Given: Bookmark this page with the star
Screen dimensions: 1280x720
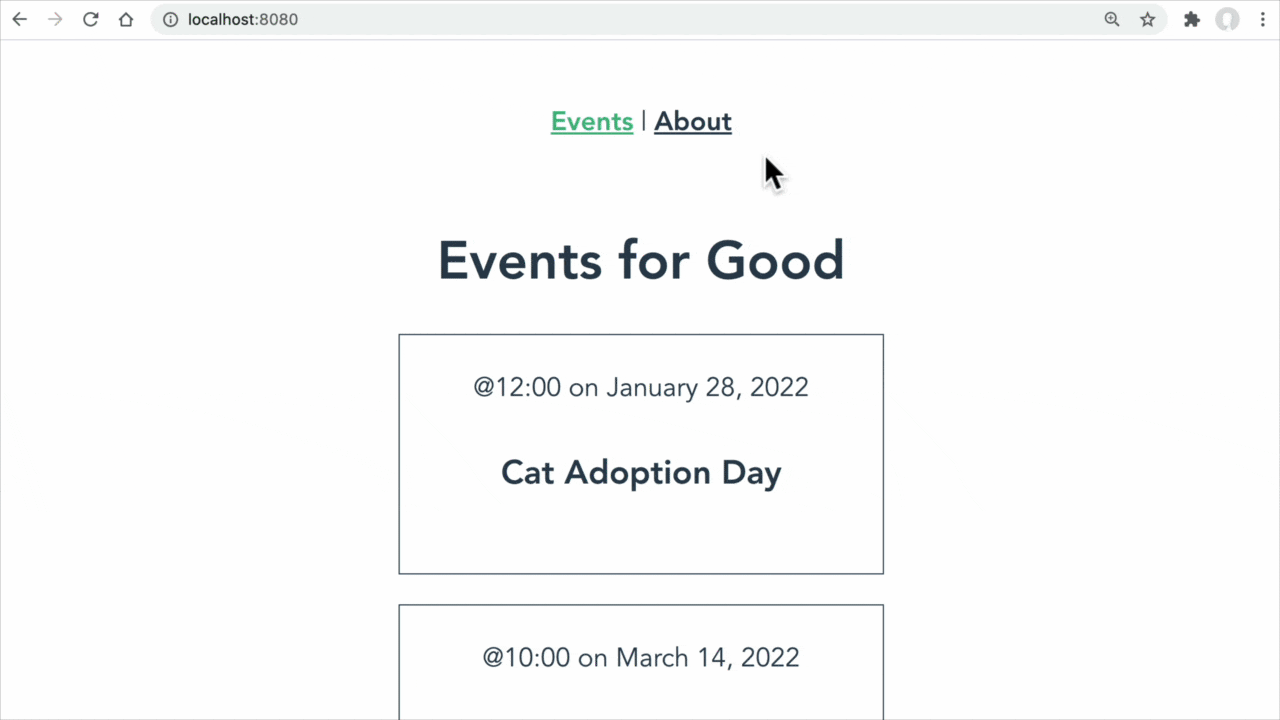Looking at the screenshot, I should click(x=1148, y=19).
